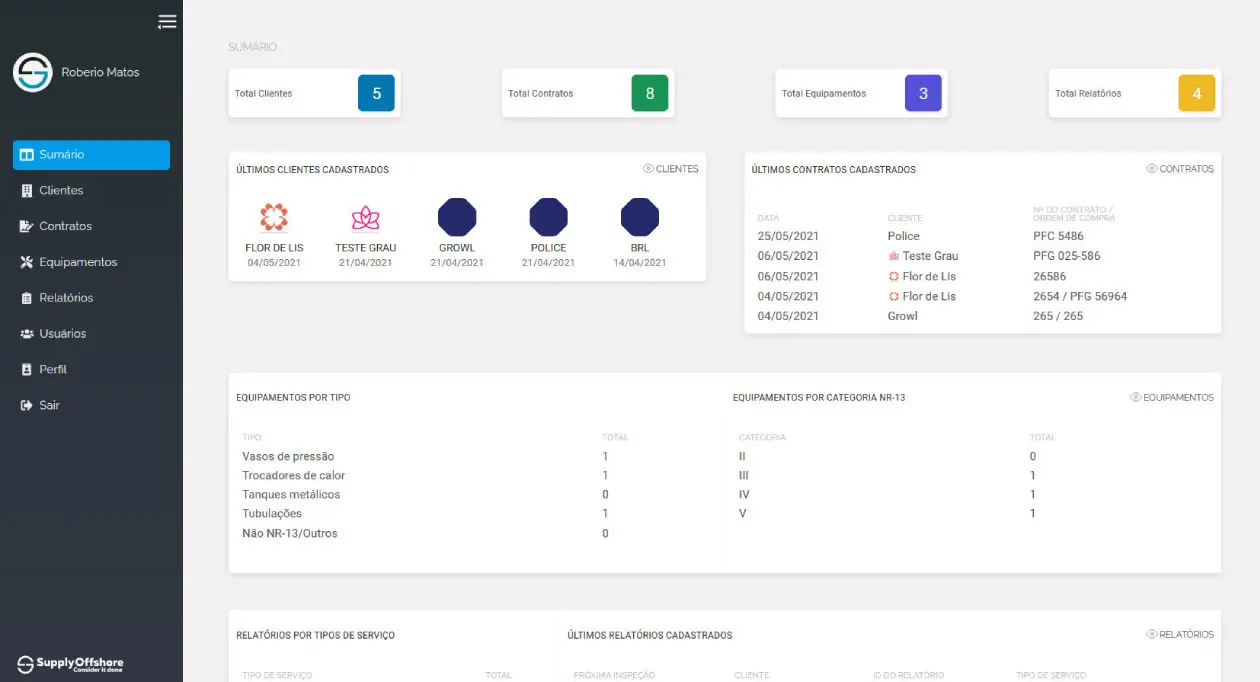
Task: Open the CLIENTES link on the clients card
Action: (x=670, y=169)
